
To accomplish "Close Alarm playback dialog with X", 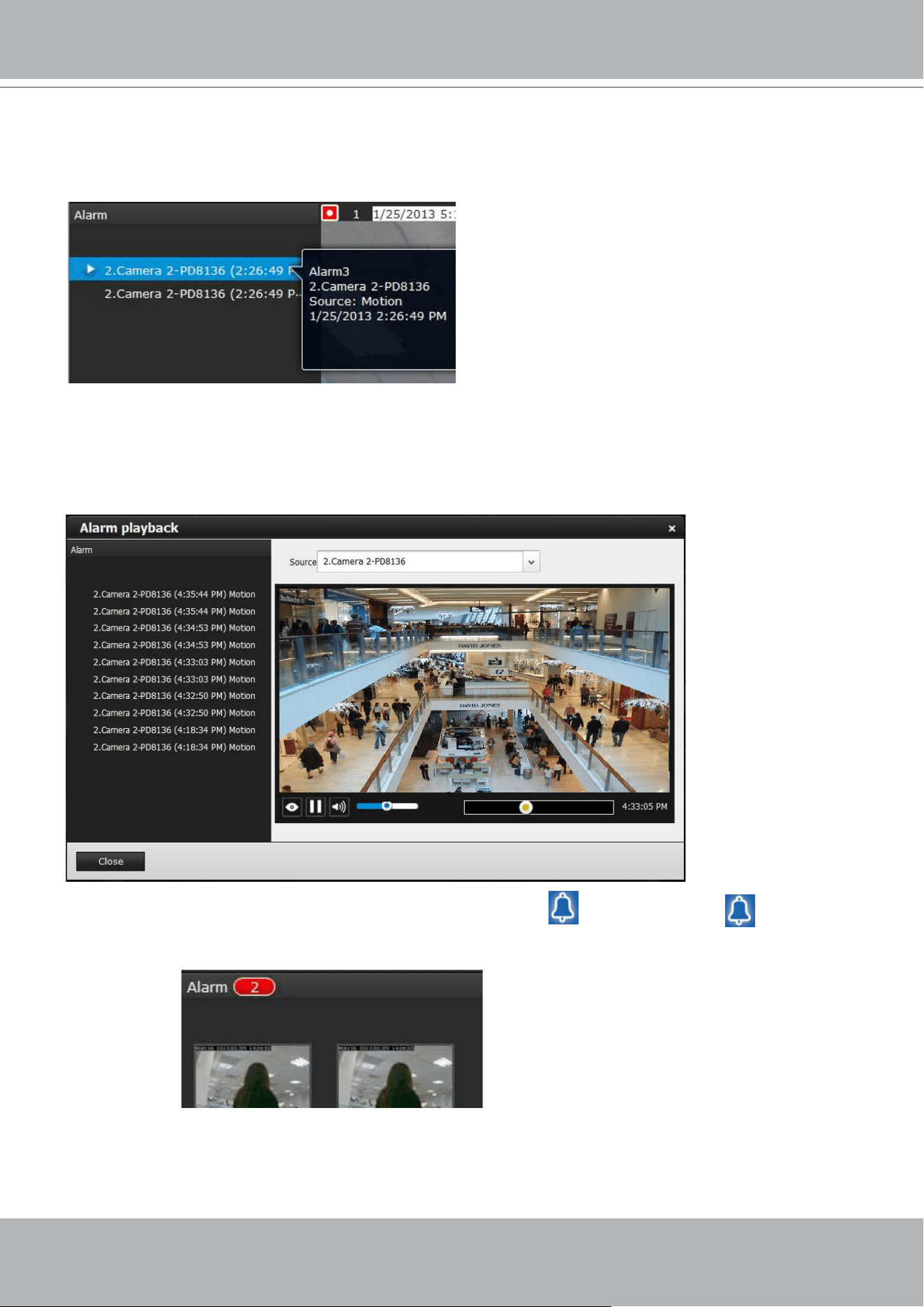I will click(672, 529).
